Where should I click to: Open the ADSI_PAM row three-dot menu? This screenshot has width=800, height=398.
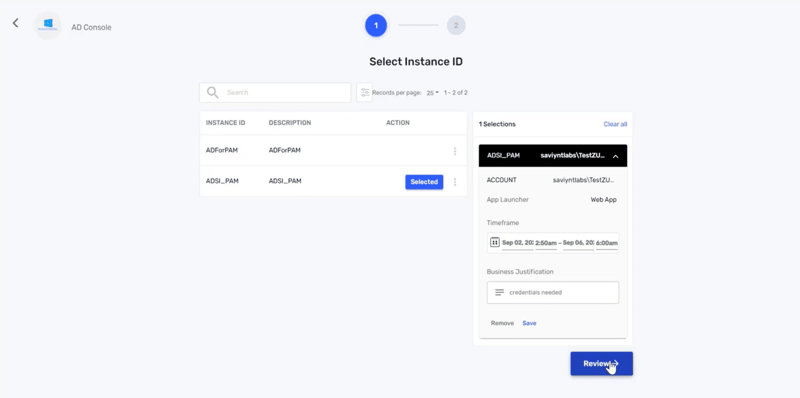point(455,182)
